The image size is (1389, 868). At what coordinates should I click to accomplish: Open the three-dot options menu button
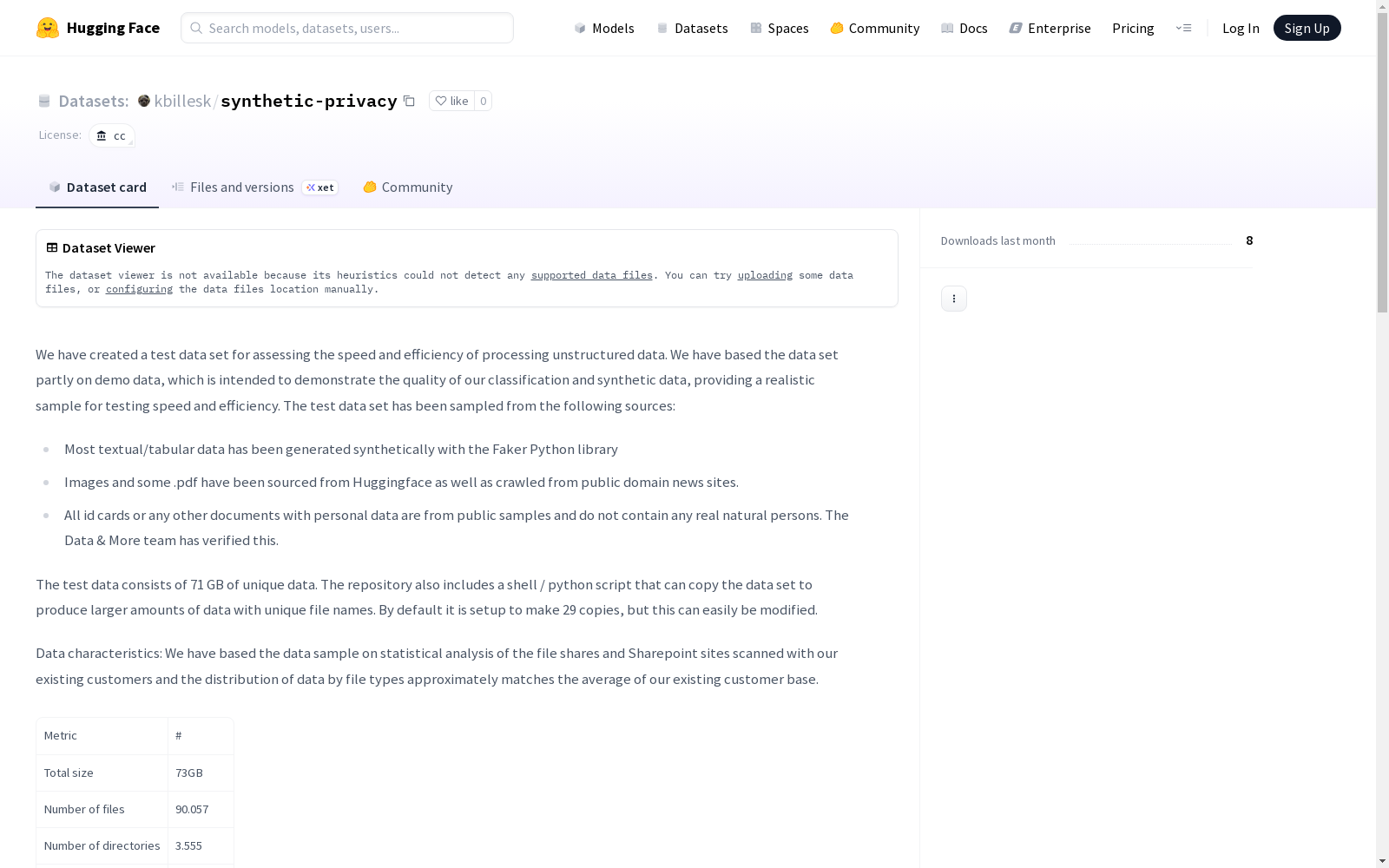(x=954, y=299)
